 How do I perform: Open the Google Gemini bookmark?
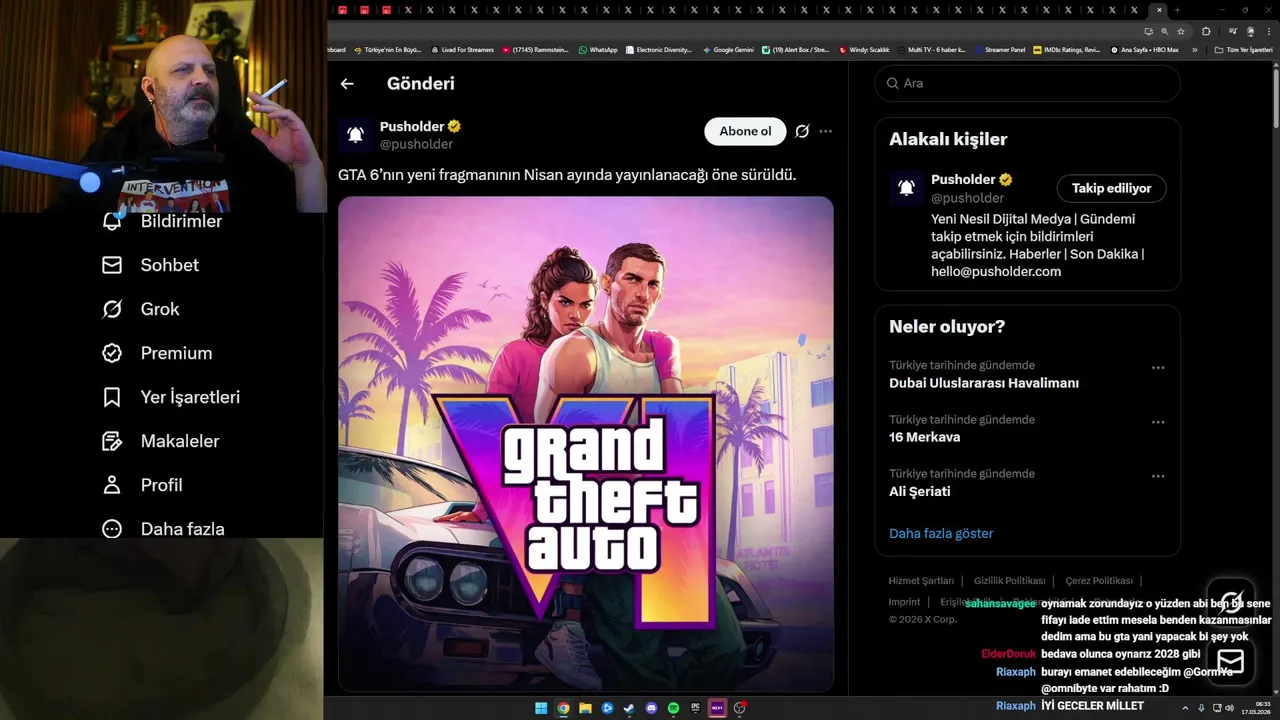coord(728,49)
